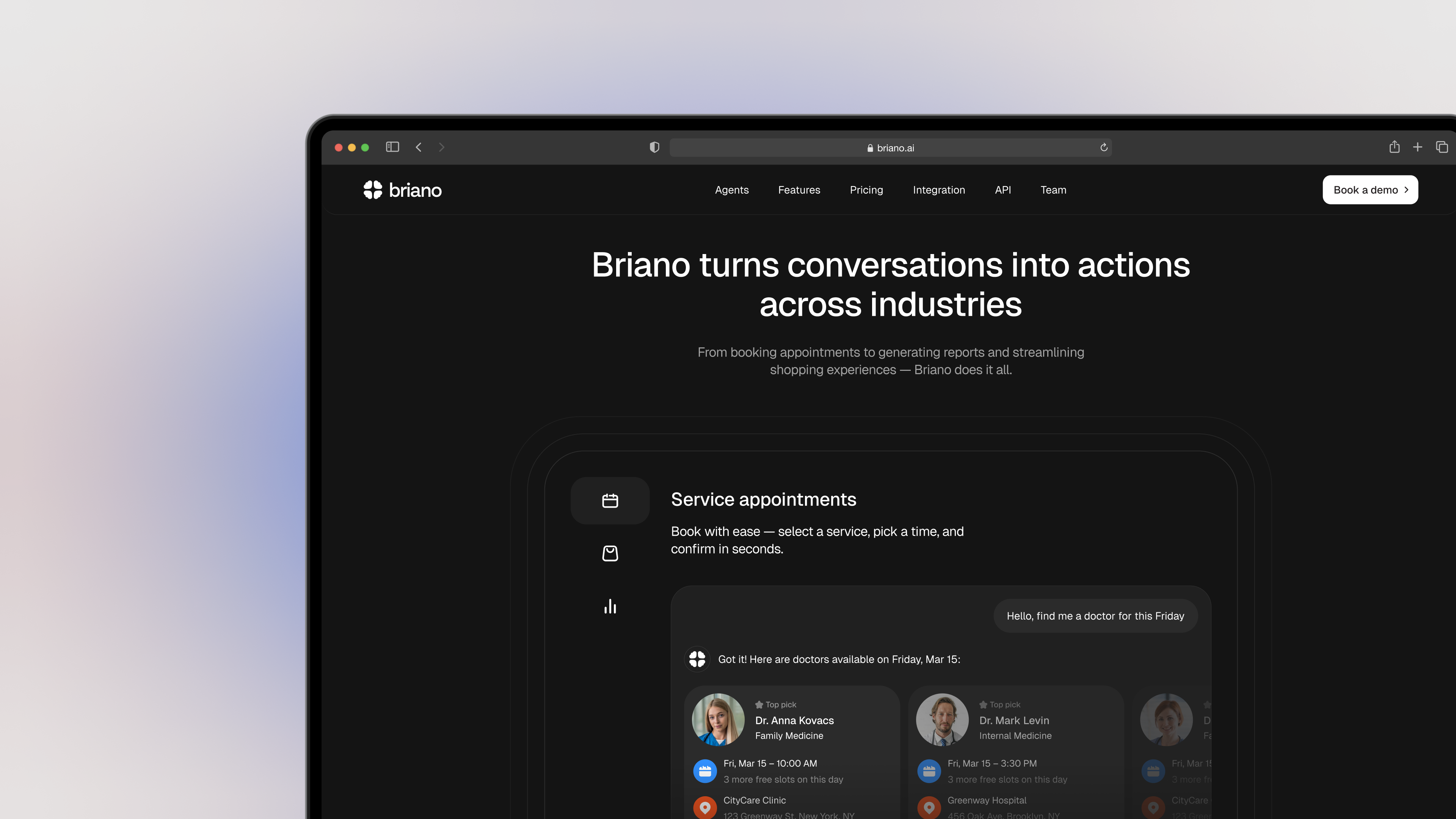
Task: Click Internal Medicine under Mark Levin
Action: point(1015,735)
